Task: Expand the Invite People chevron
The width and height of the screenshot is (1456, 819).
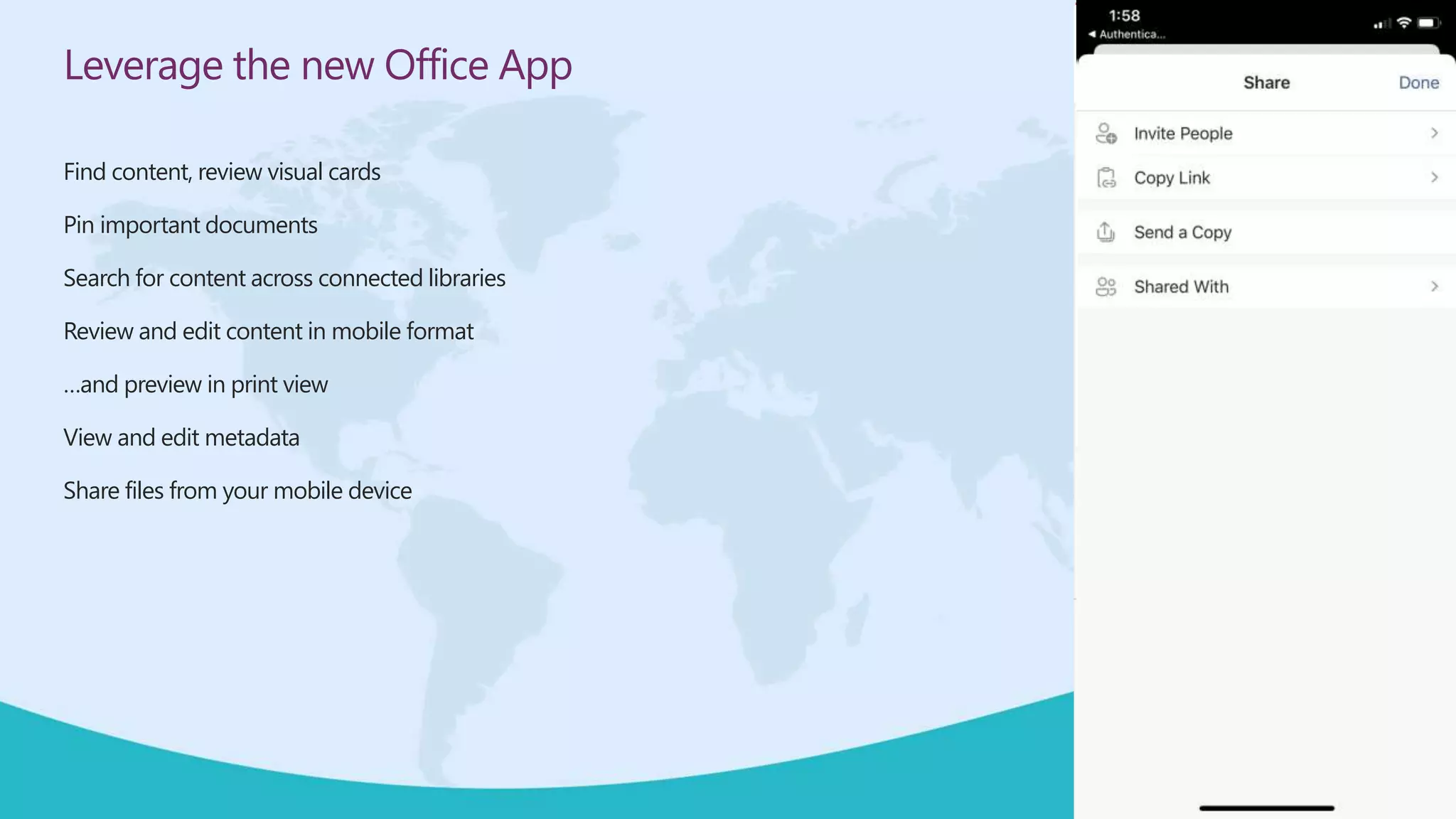Action: [1434, 133]
